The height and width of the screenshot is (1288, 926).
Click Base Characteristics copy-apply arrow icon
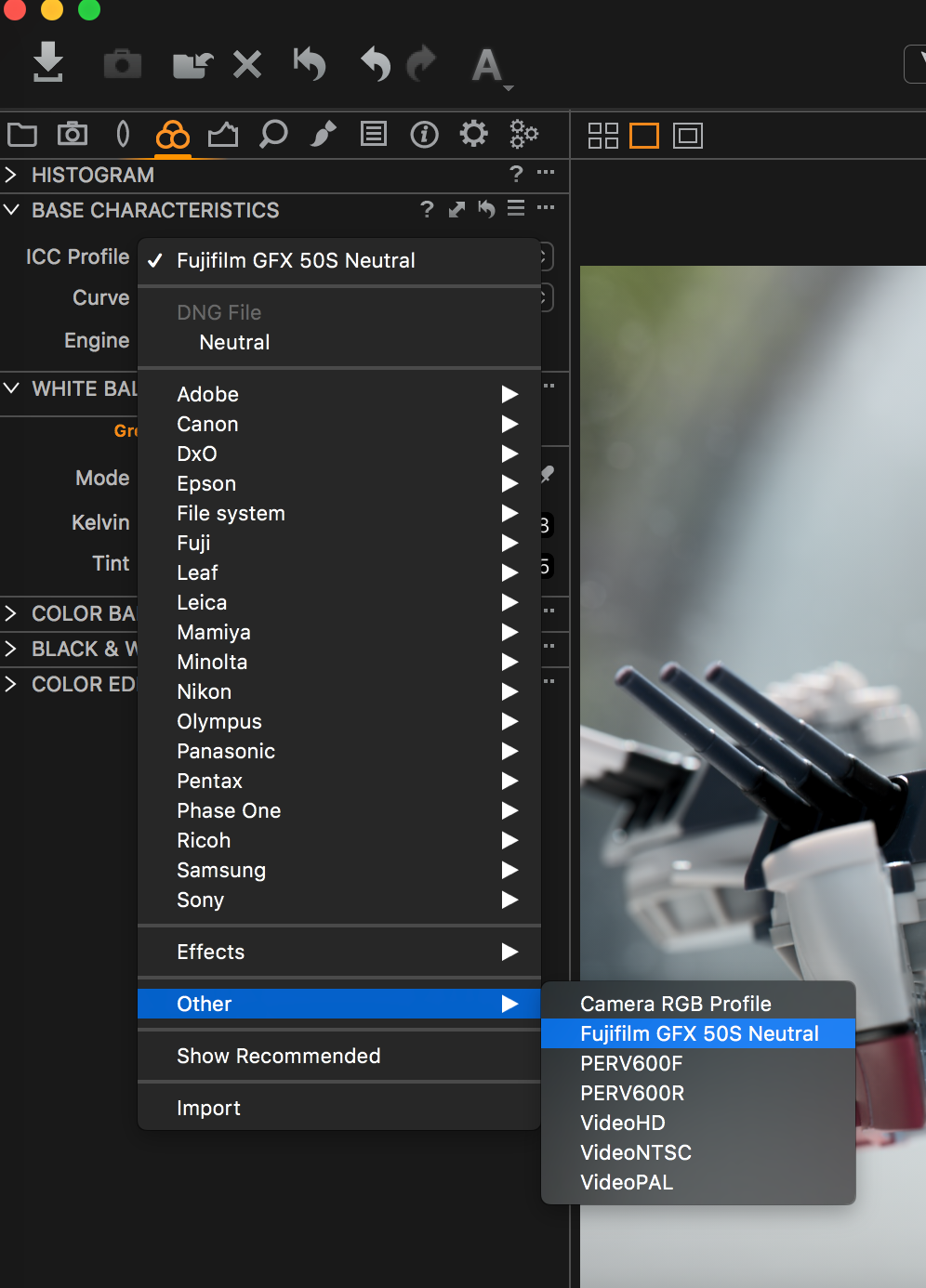pyautogui.click(x=456, y=209)
